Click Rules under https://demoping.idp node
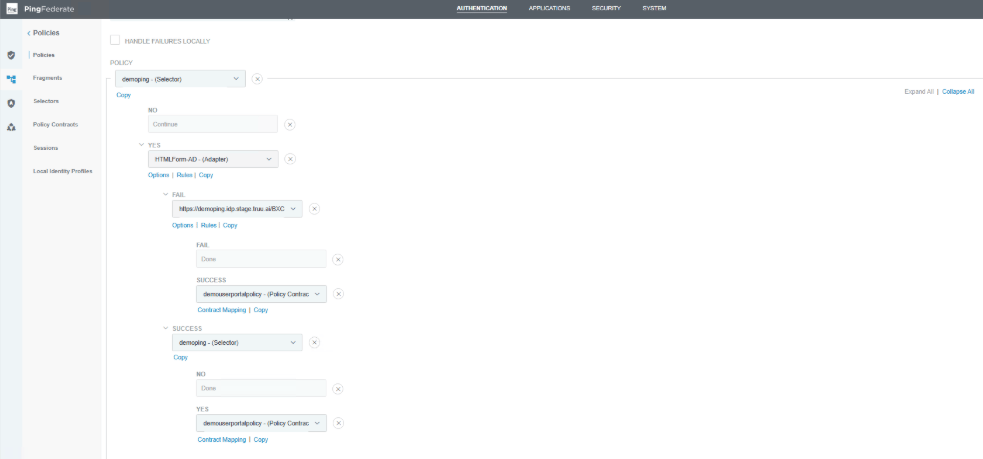Image resolution: width=983 pixels, height=459 pixels. 209,225
